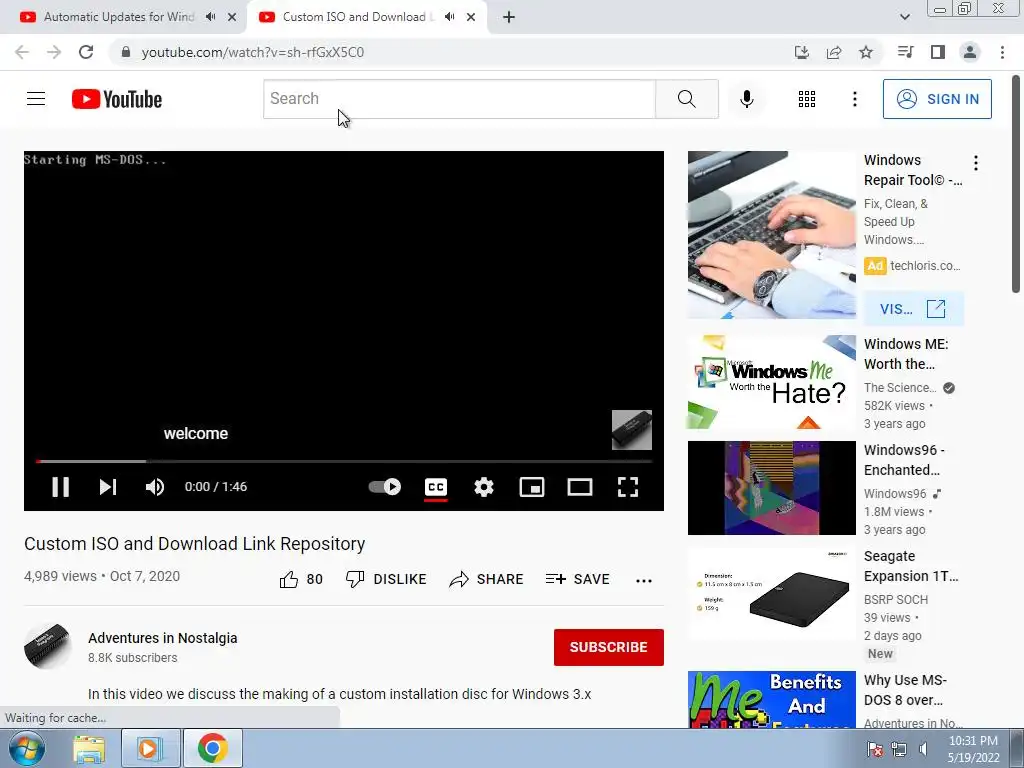Open Windows Repair Tool ad thumbnail
This screenshot has height=768, width=1024.
pos(771,235)
